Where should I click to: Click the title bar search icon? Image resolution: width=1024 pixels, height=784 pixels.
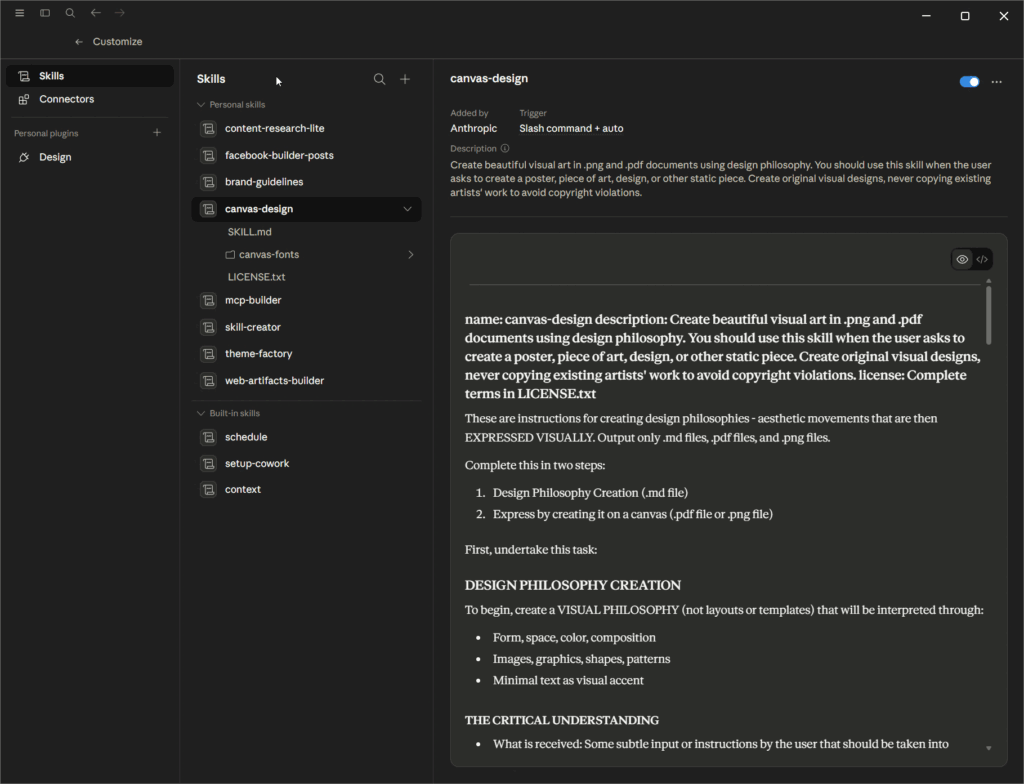point(70,13)
